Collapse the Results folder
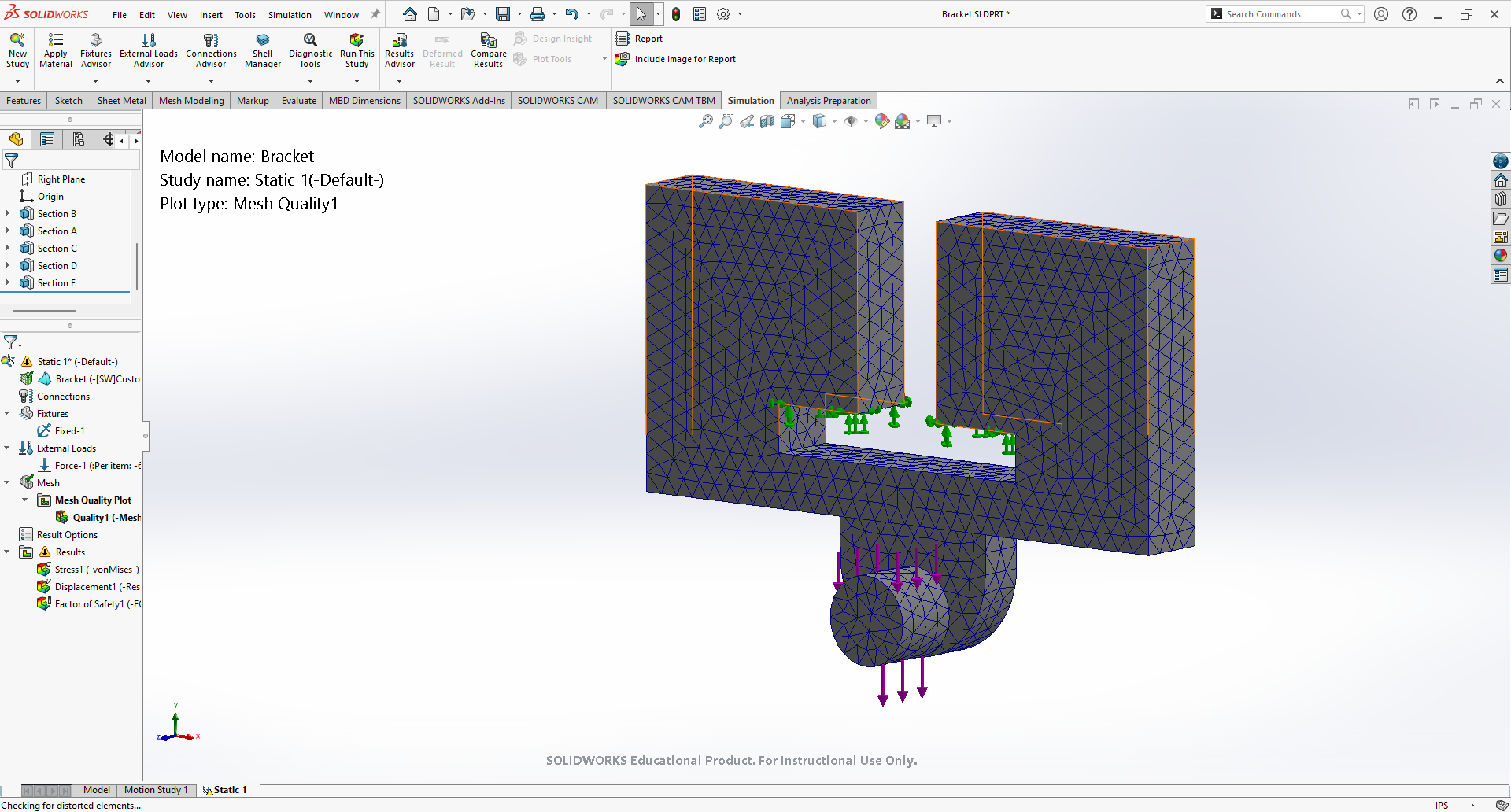1511x812 pixels. (7, 552)
